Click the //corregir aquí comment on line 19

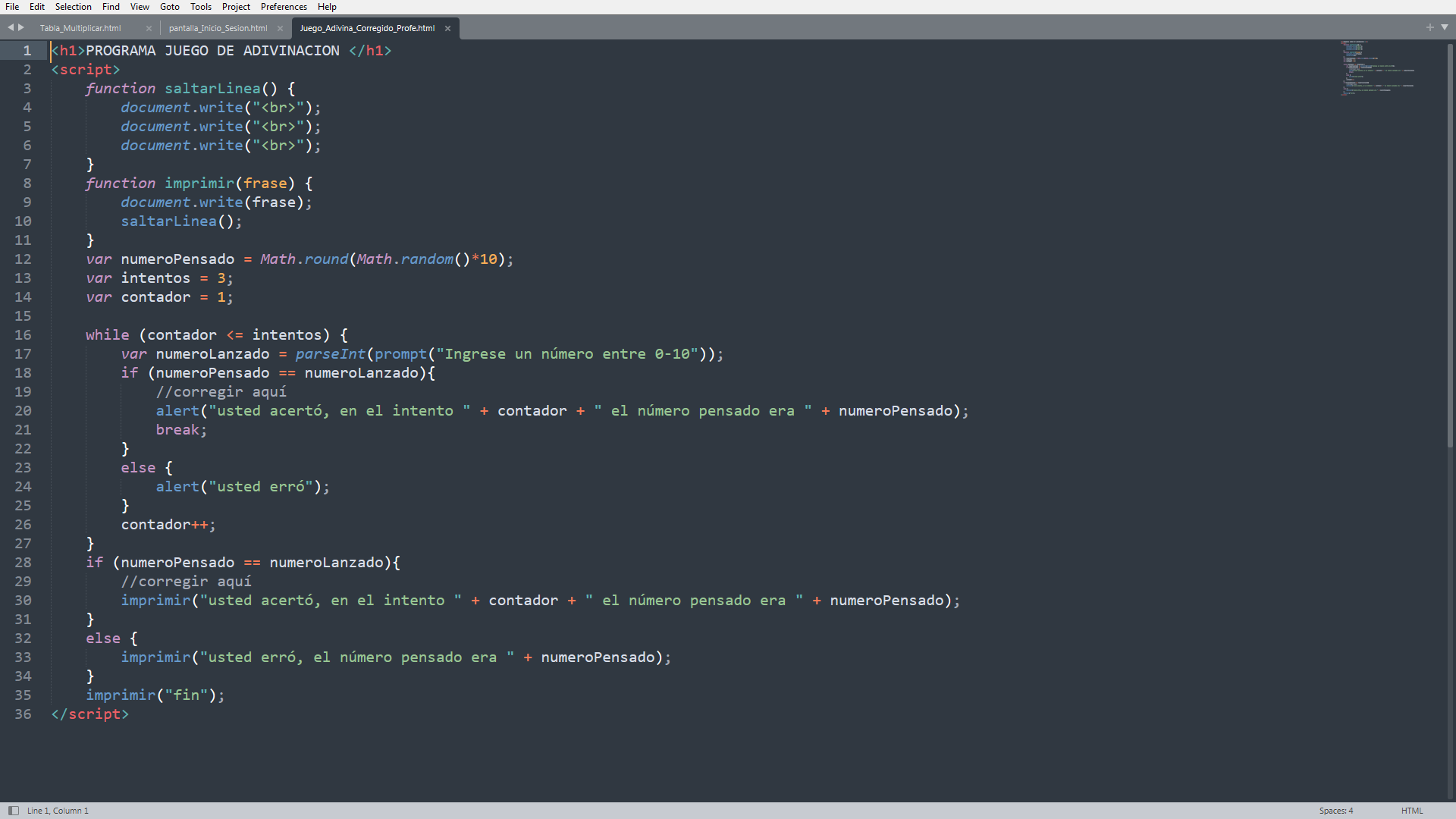coord(221,392)
